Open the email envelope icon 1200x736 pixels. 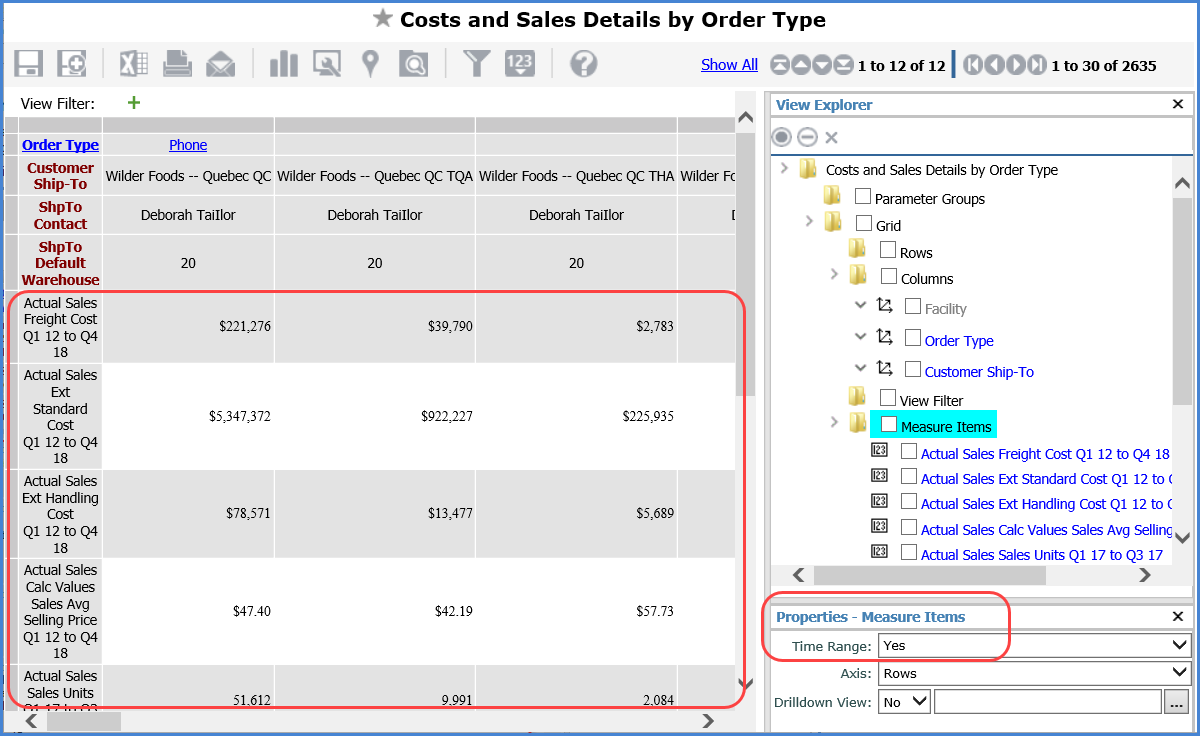220,65
